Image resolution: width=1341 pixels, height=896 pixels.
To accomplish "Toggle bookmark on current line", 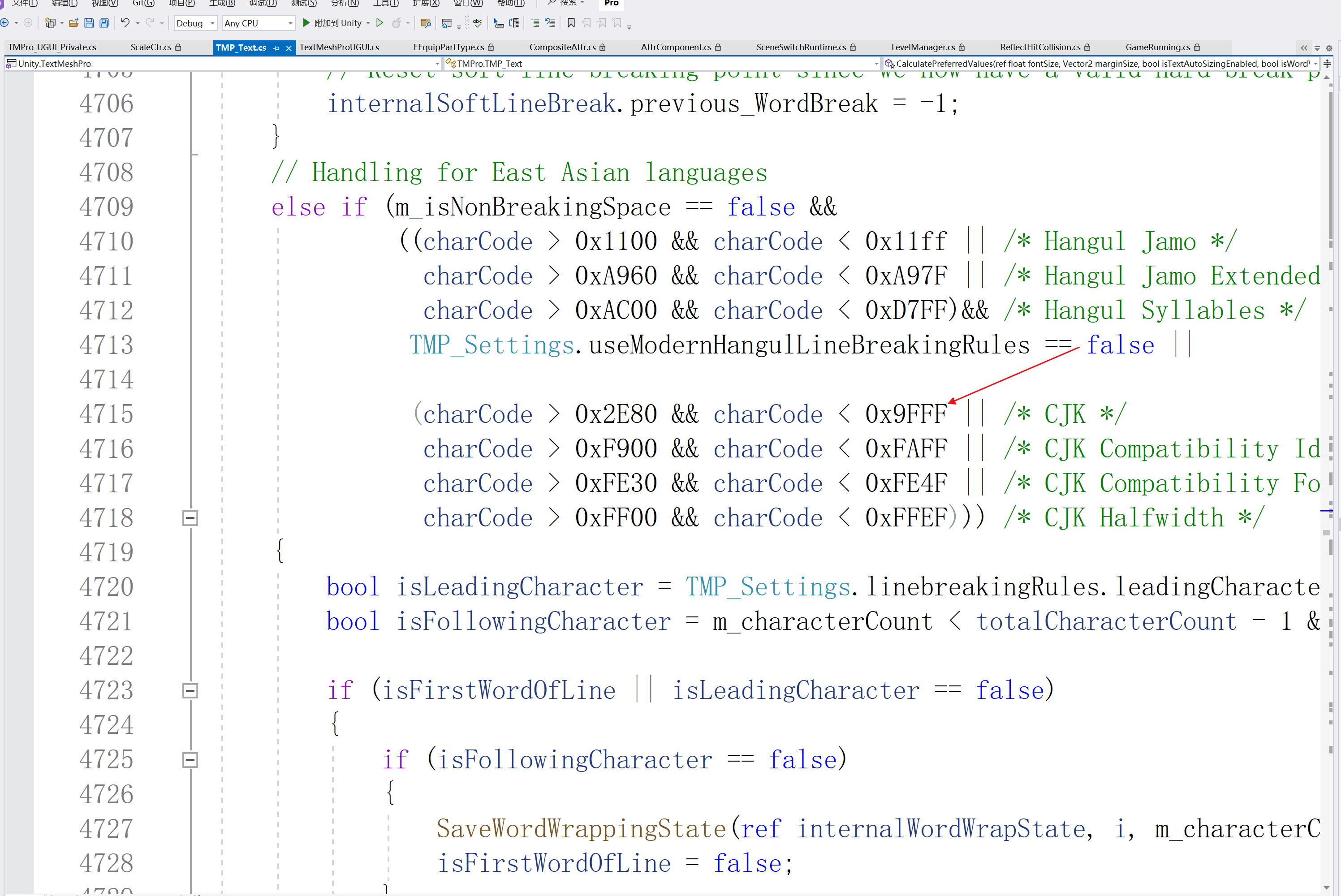I will coord(571,23).
